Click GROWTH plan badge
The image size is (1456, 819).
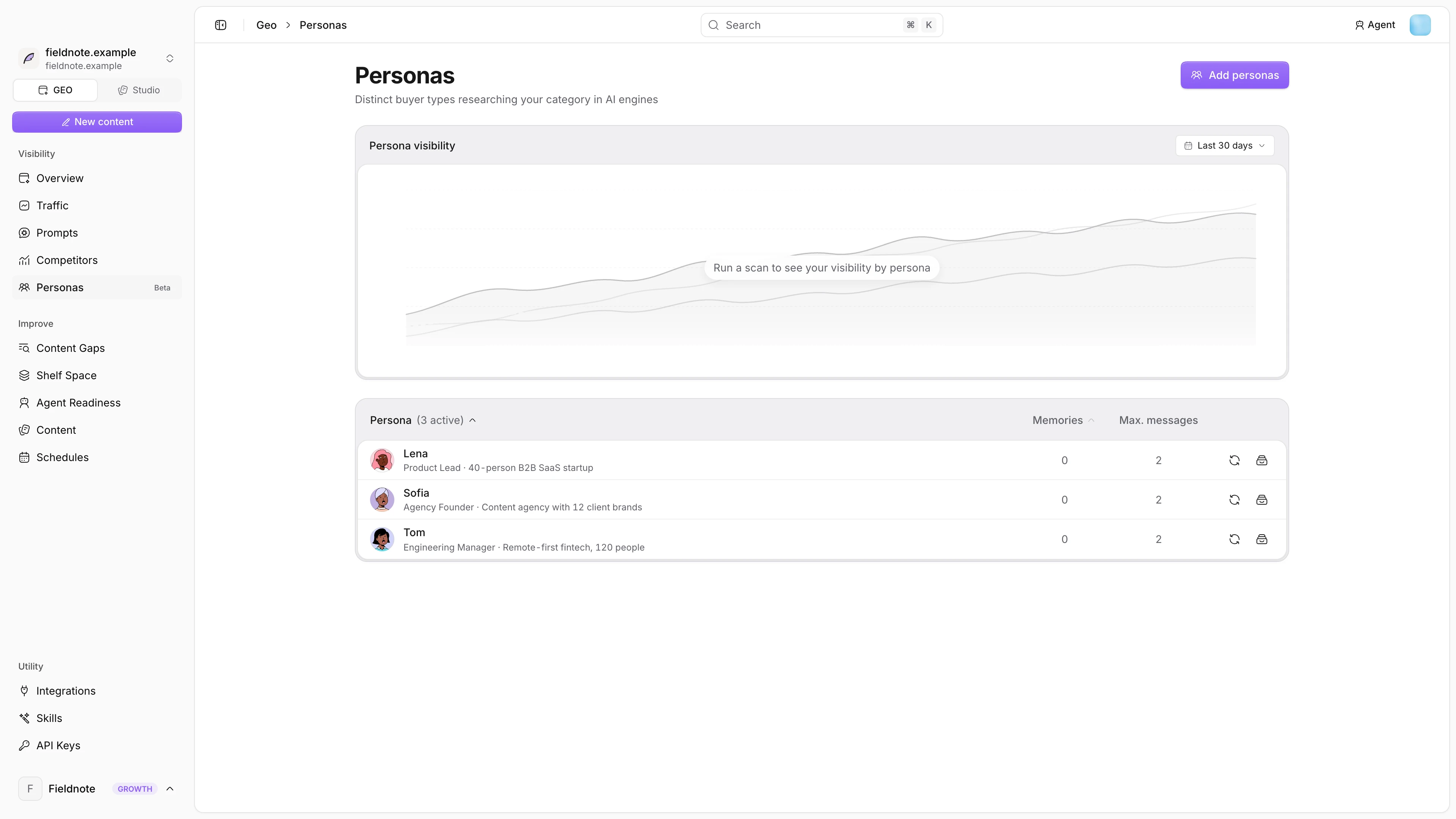point(135,789)
